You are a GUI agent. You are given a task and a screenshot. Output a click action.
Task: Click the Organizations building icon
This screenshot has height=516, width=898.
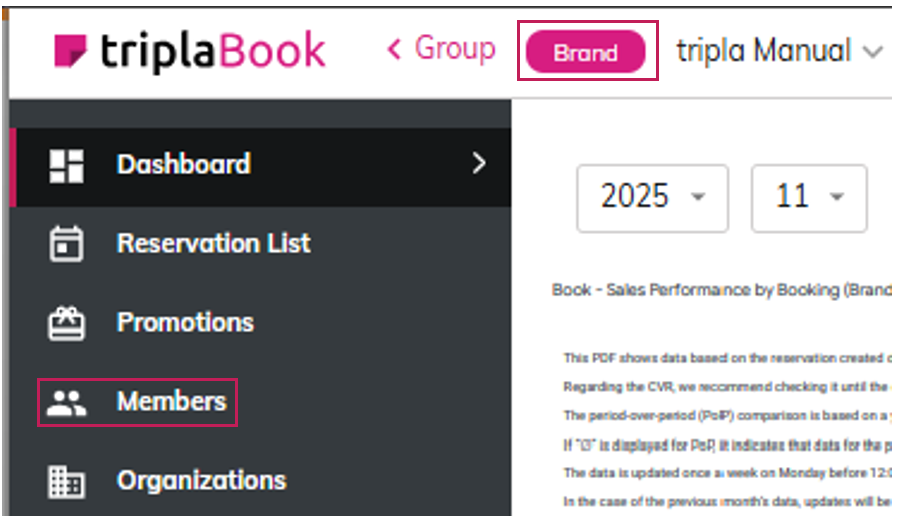[66, 481]
